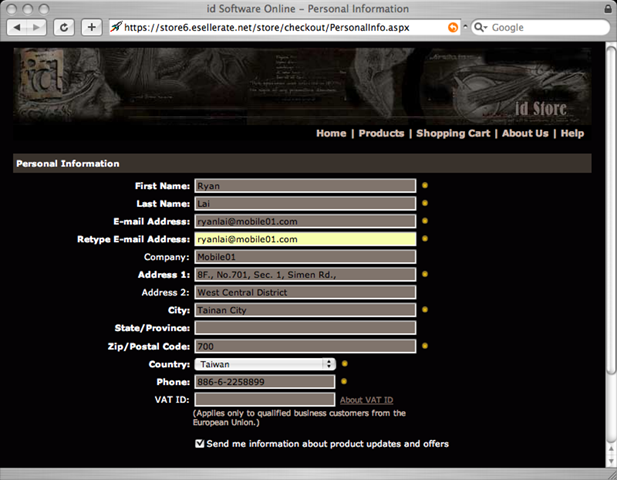This screenshot has width=617, height=480.
Task: Click the Last Name field containing Lai
Action: [305, 203]
